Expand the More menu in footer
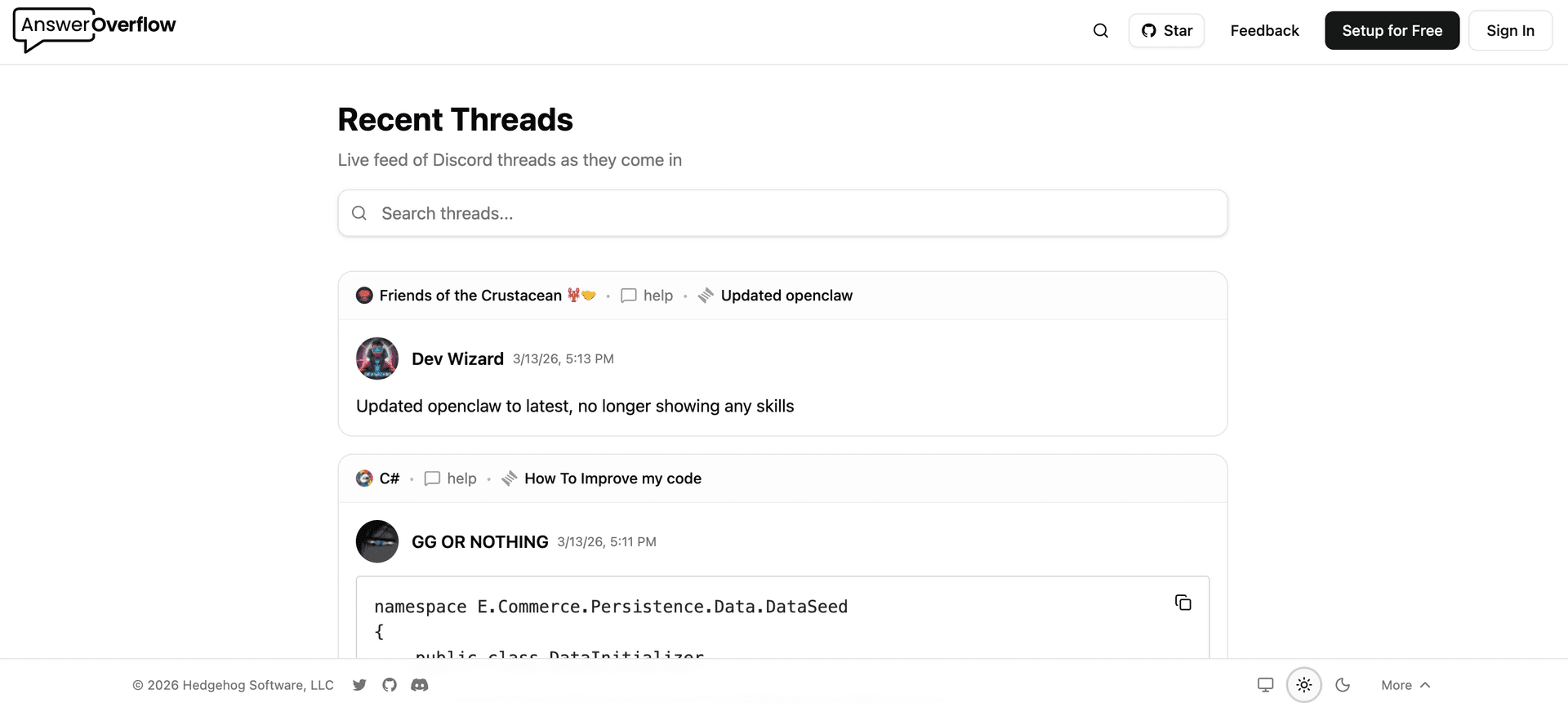Viewport: 1568px width, 703px height. click(1405, 685)
